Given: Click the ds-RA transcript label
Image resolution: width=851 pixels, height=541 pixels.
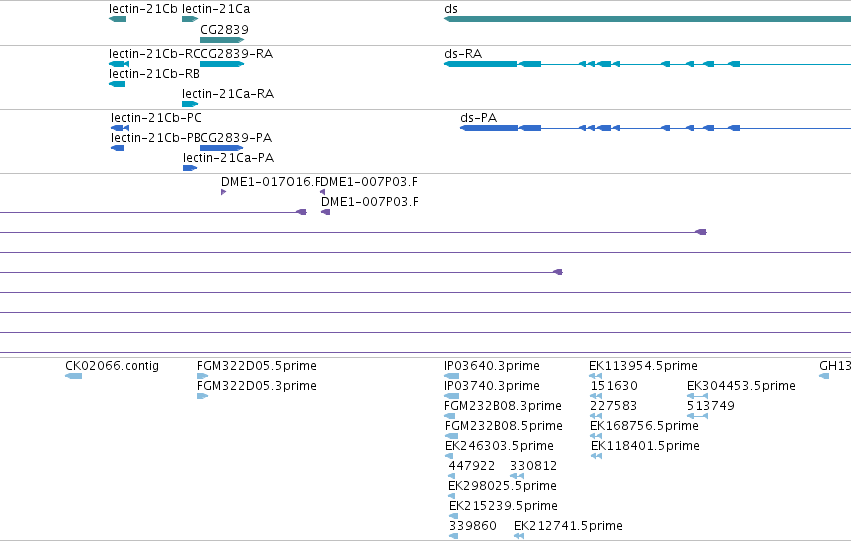Looking at the screenshot, I should (x=463, y=54).
